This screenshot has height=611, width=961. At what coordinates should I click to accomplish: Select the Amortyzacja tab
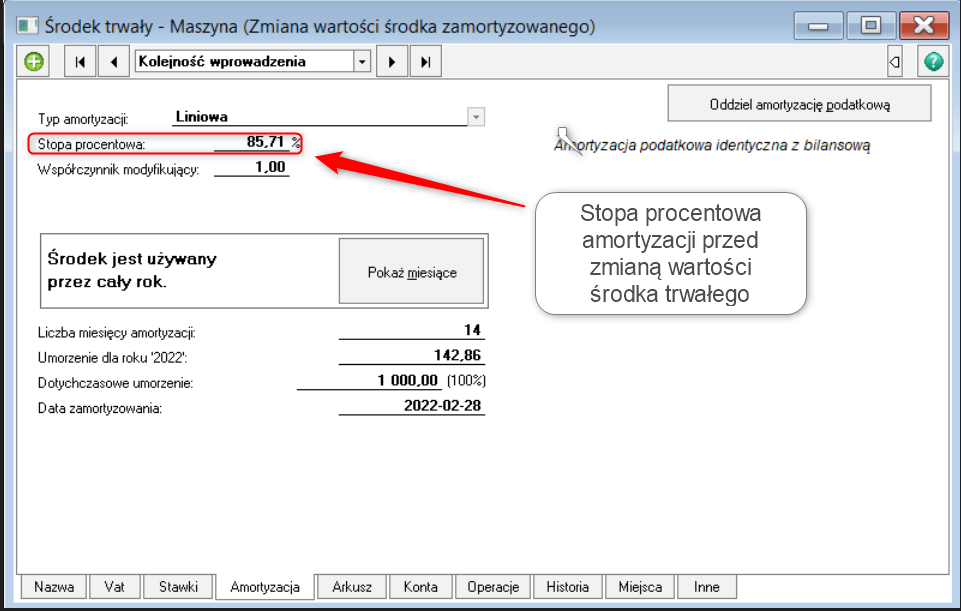click(265, 586)
